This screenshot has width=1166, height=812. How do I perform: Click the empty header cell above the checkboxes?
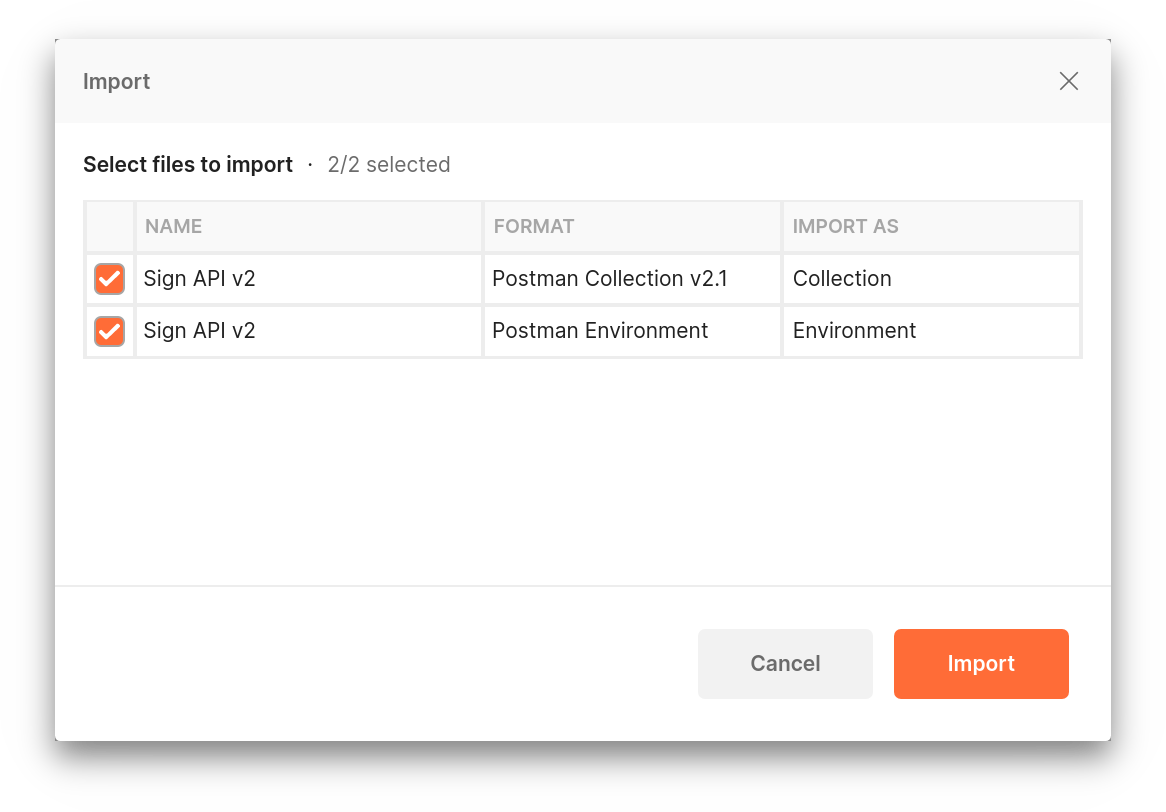pos(109,227)
